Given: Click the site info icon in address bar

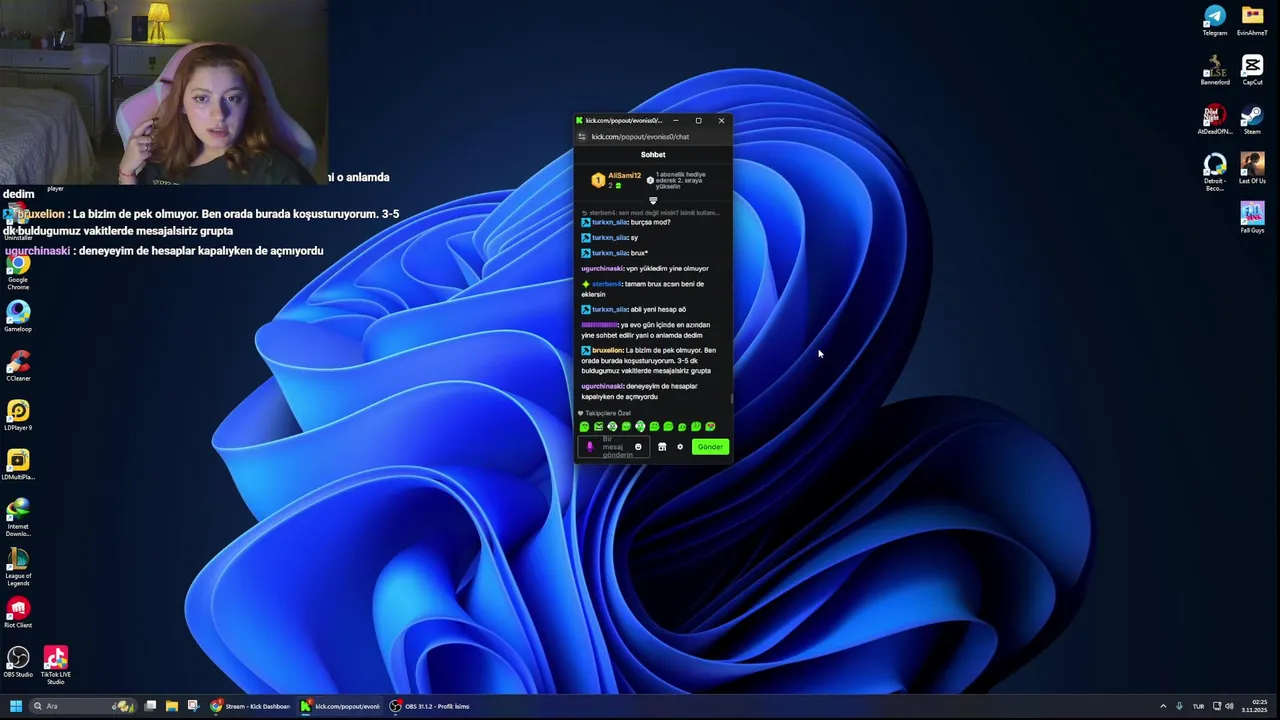Looking at the screenshot, I should pos(582,137).
